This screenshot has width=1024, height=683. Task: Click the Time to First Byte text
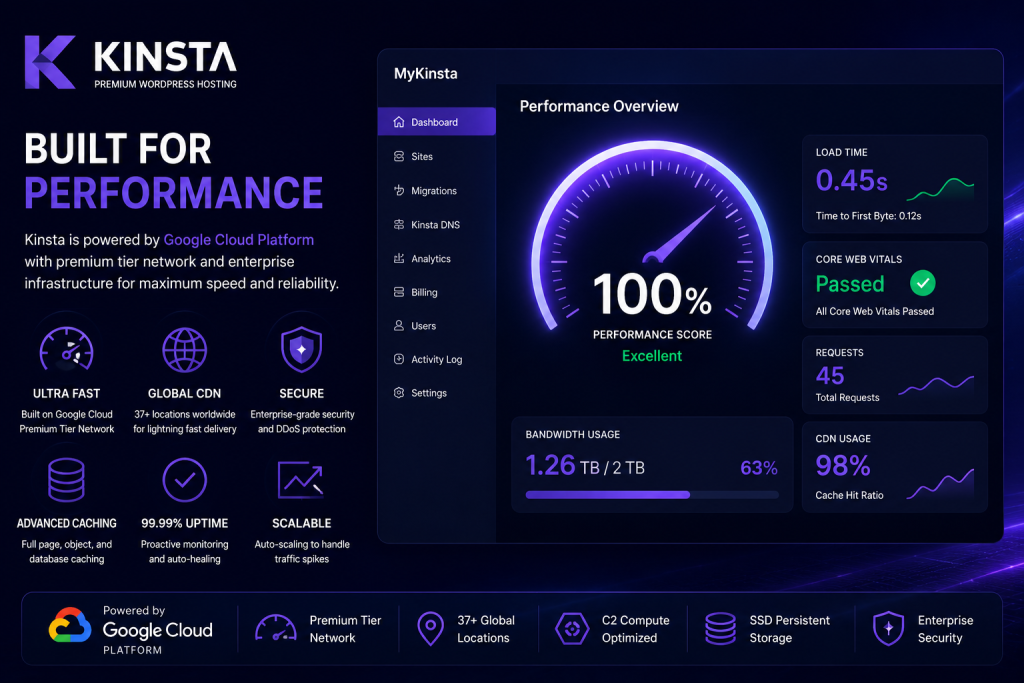[869, 215]
